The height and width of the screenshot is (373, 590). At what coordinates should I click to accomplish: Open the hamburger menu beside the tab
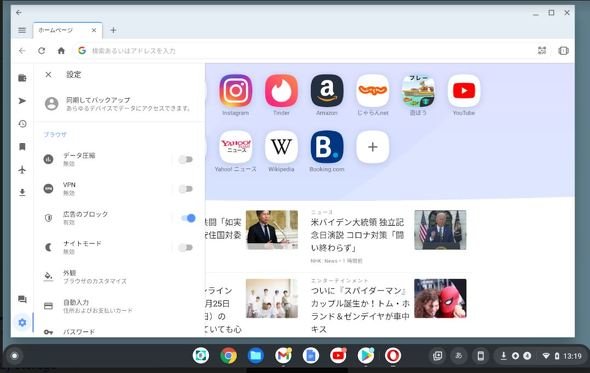point(22,30)
